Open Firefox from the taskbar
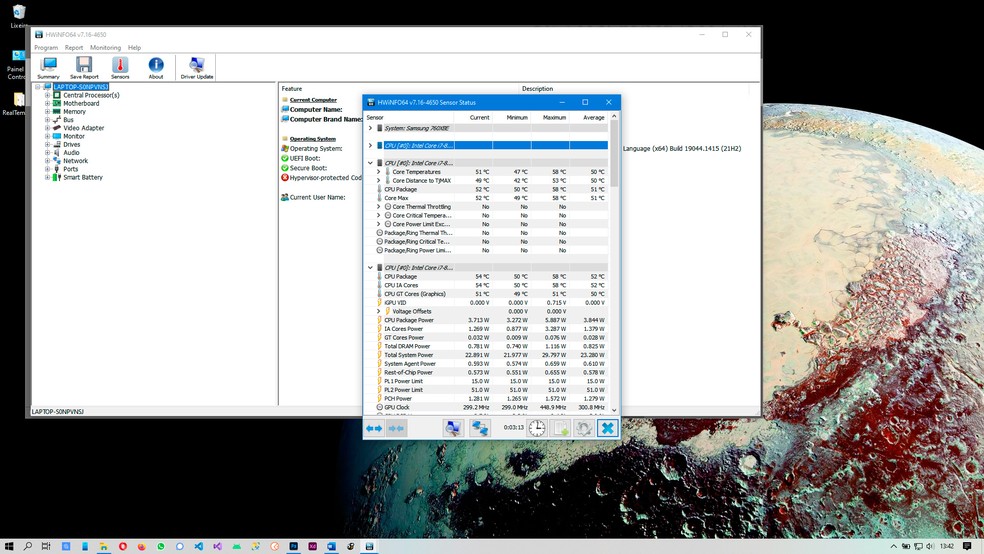This screenshot has height=554, width=984. (x=142, y=546)
